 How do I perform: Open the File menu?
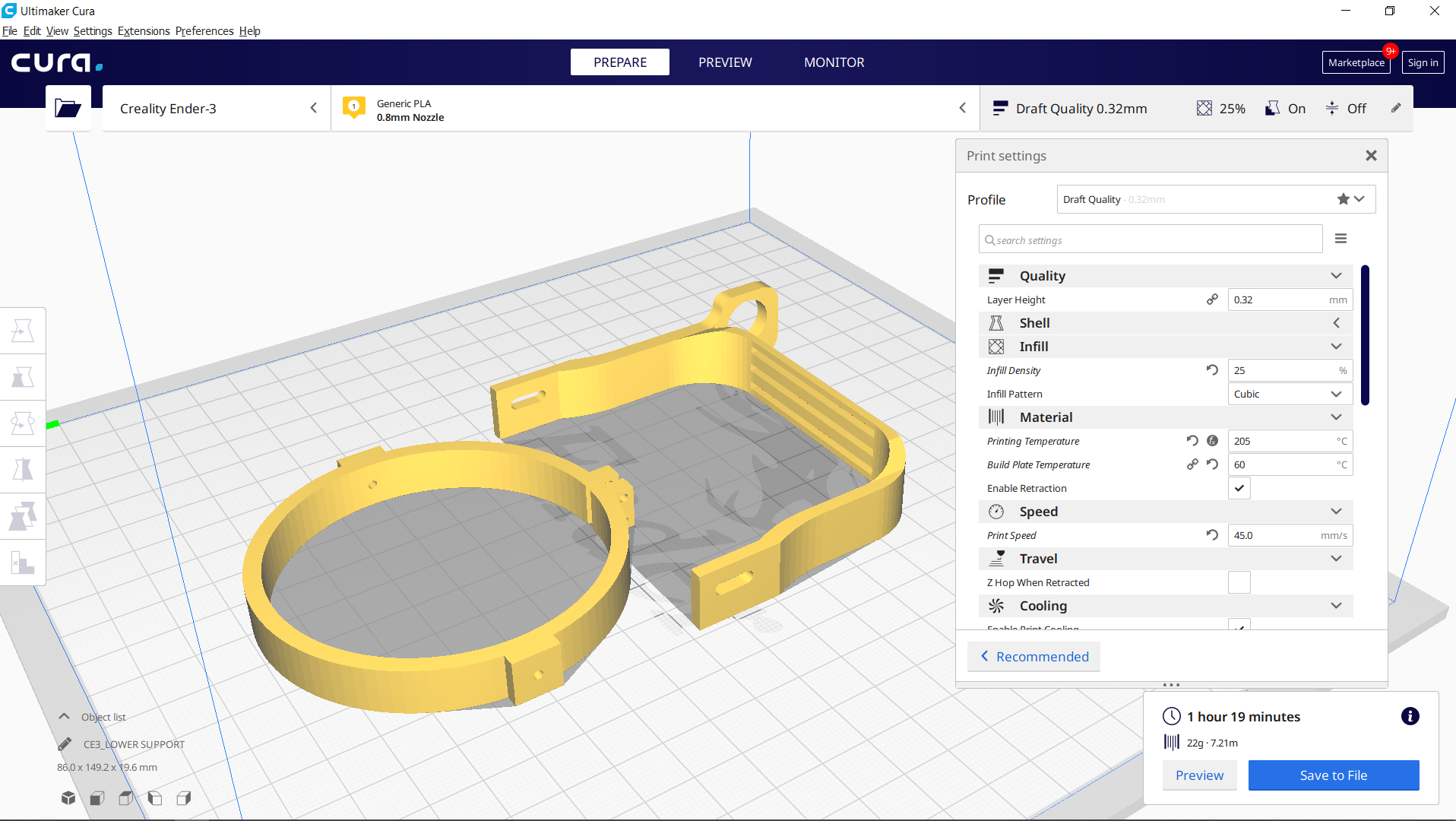[x=9, y=31]
